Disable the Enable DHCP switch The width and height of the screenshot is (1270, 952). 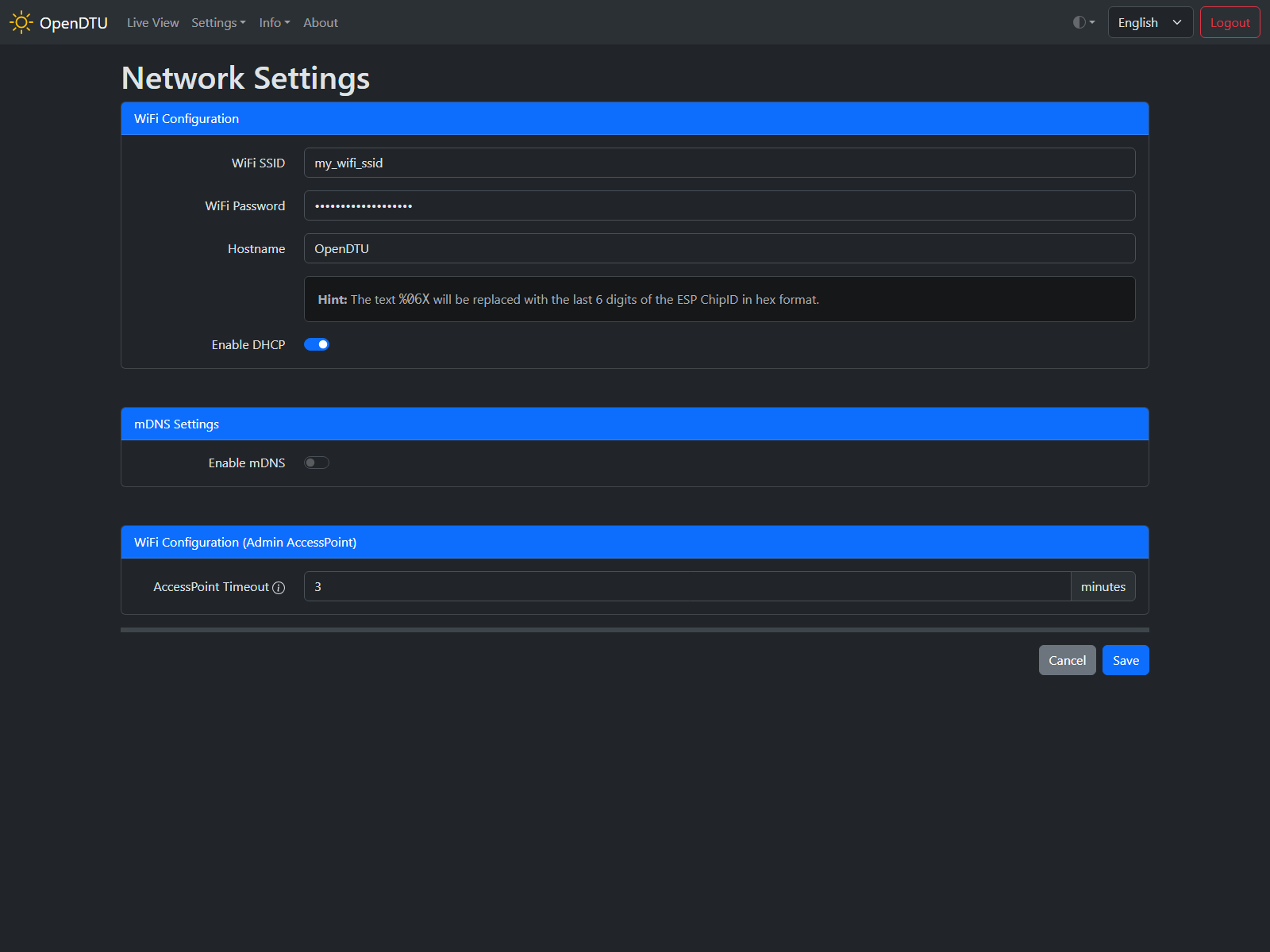(x=317, y=344)
